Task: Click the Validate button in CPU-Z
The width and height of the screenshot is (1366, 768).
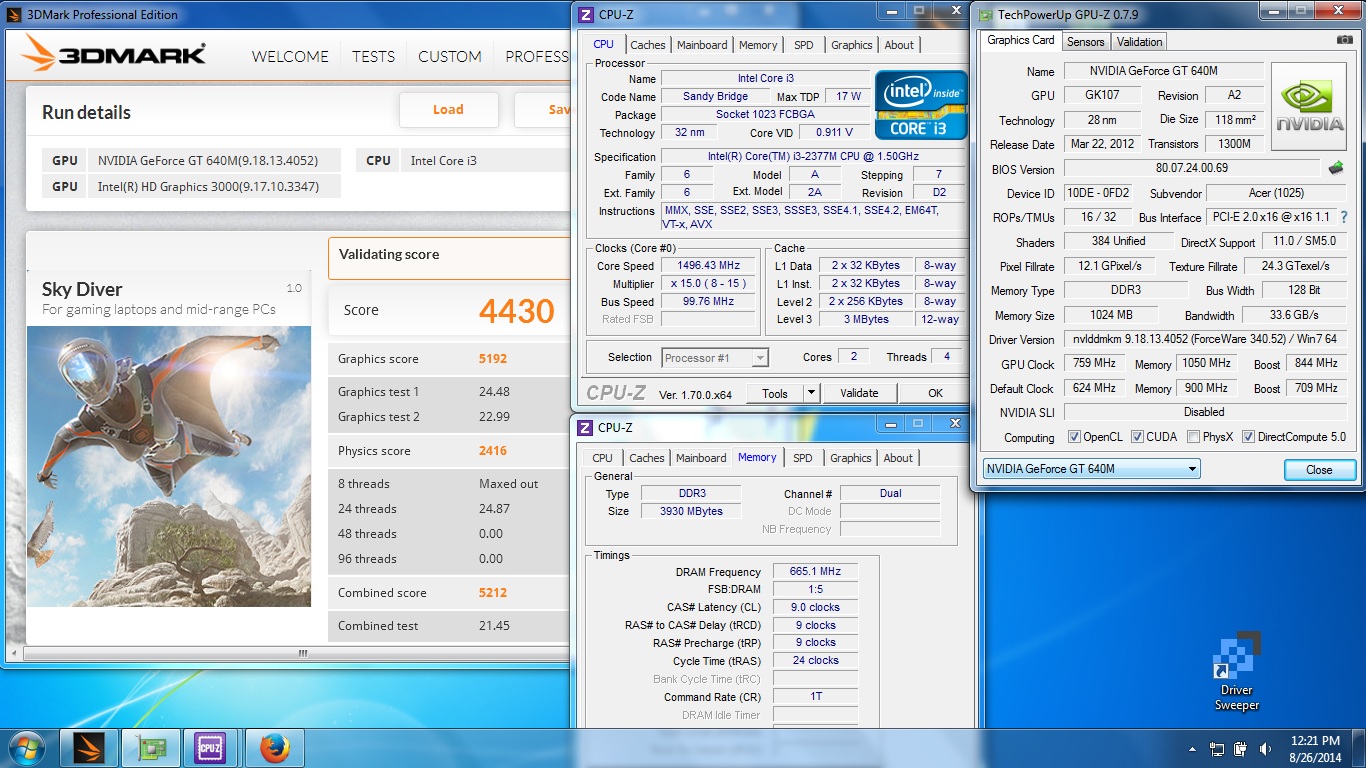Action: pyautogui.click(x=859, y=393)
